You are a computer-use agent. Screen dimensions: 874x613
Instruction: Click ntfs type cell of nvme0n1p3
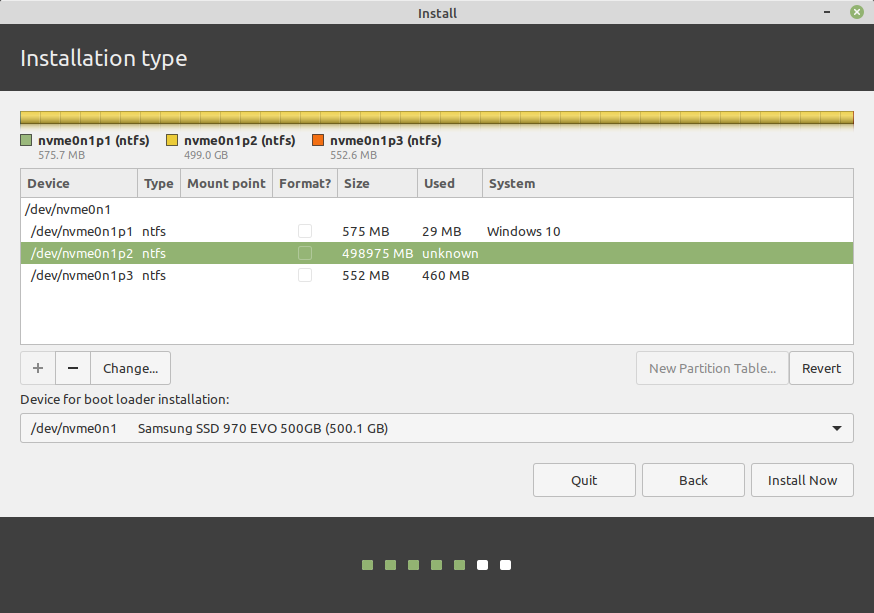tap(154, 275)
